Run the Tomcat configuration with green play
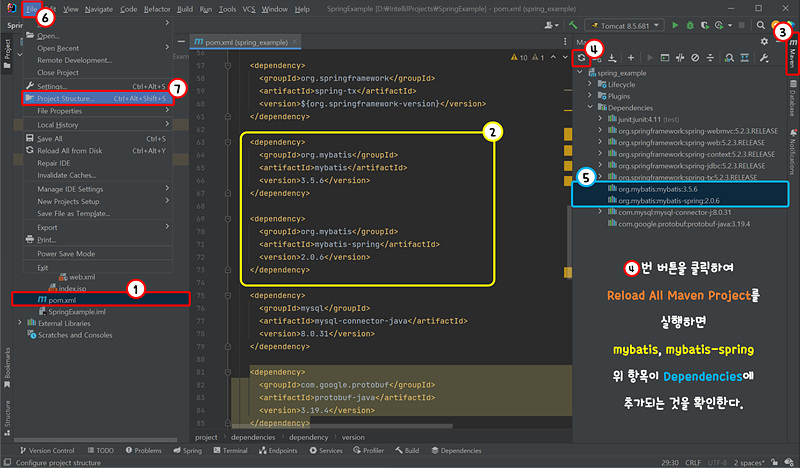 point(675,25)
